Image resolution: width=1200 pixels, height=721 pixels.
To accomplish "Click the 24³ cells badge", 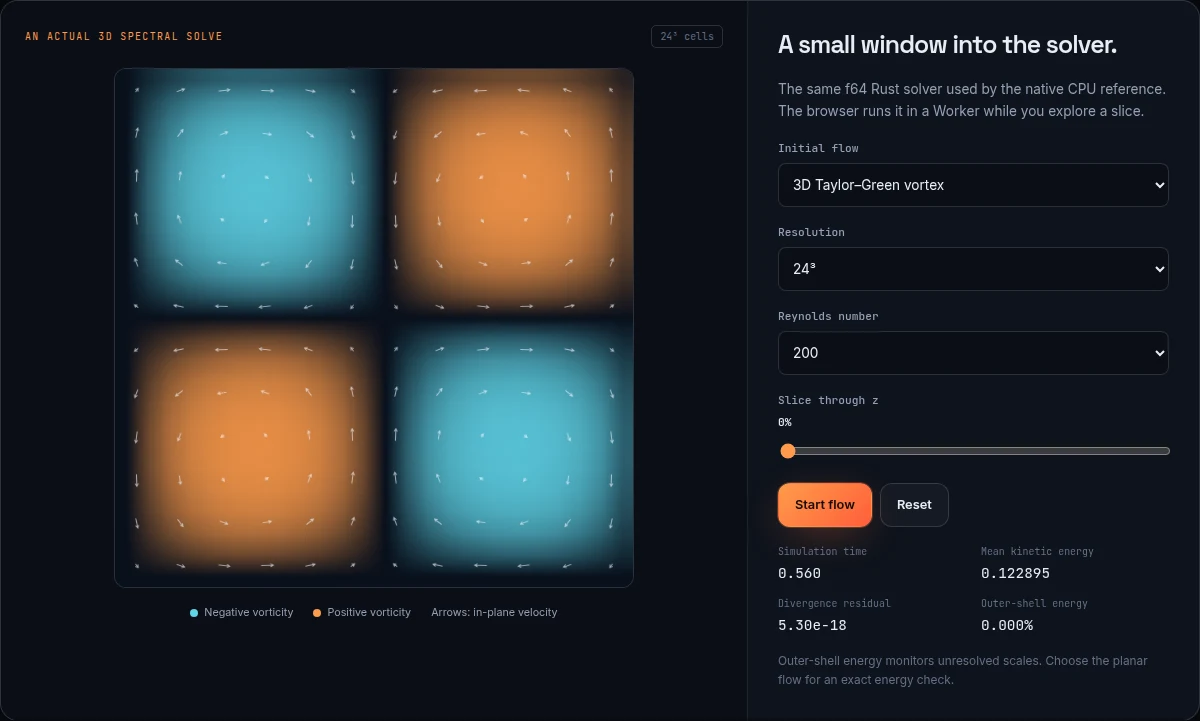I will click(x=687, y=36).
